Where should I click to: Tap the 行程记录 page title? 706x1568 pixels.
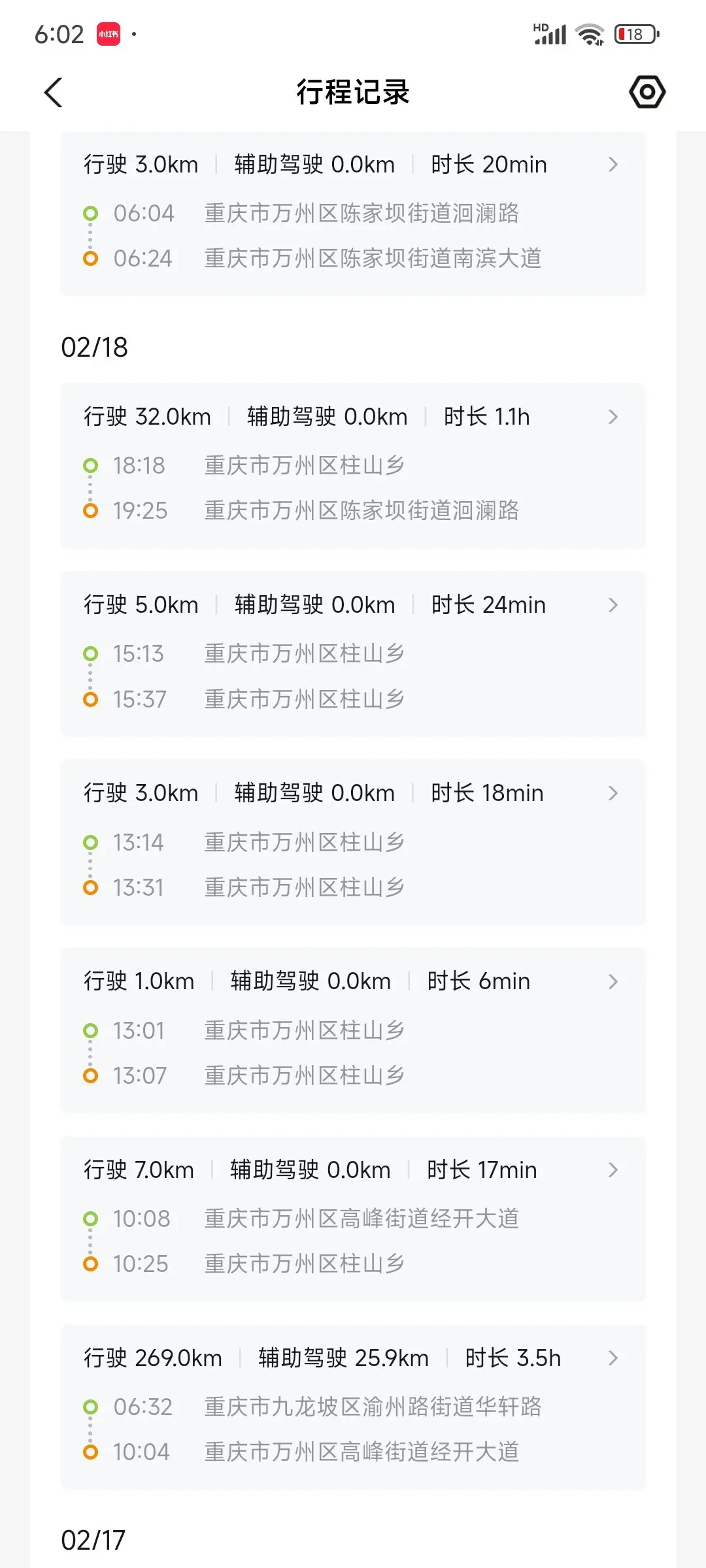click(x=353, y=92)
